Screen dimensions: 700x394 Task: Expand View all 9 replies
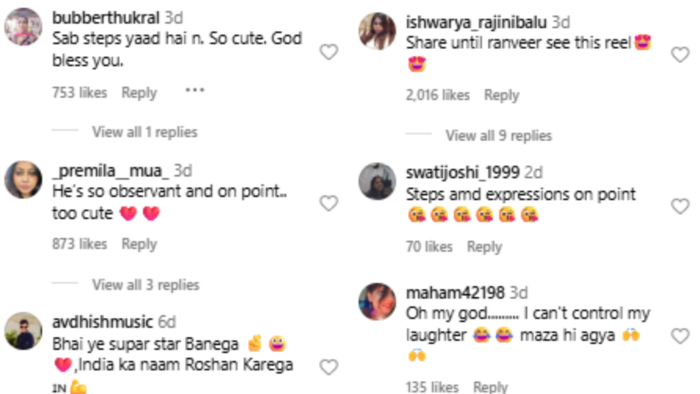(499, 136)
